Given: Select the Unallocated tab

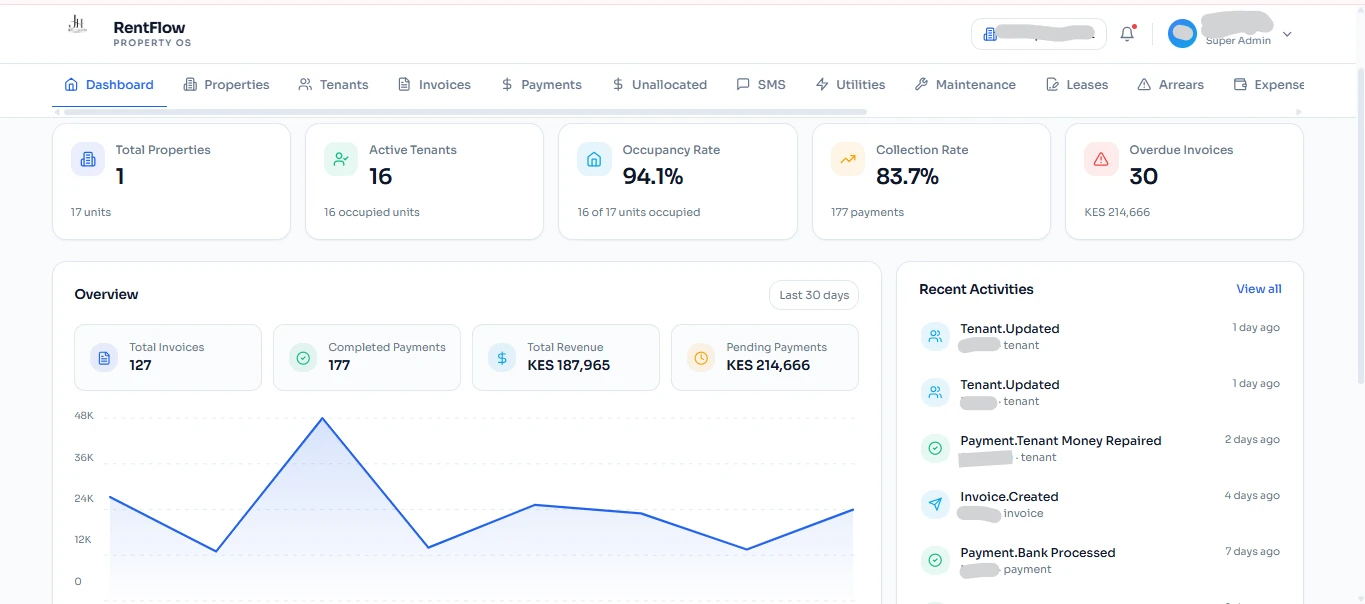Looking at the screenshot, I should 659,85.
